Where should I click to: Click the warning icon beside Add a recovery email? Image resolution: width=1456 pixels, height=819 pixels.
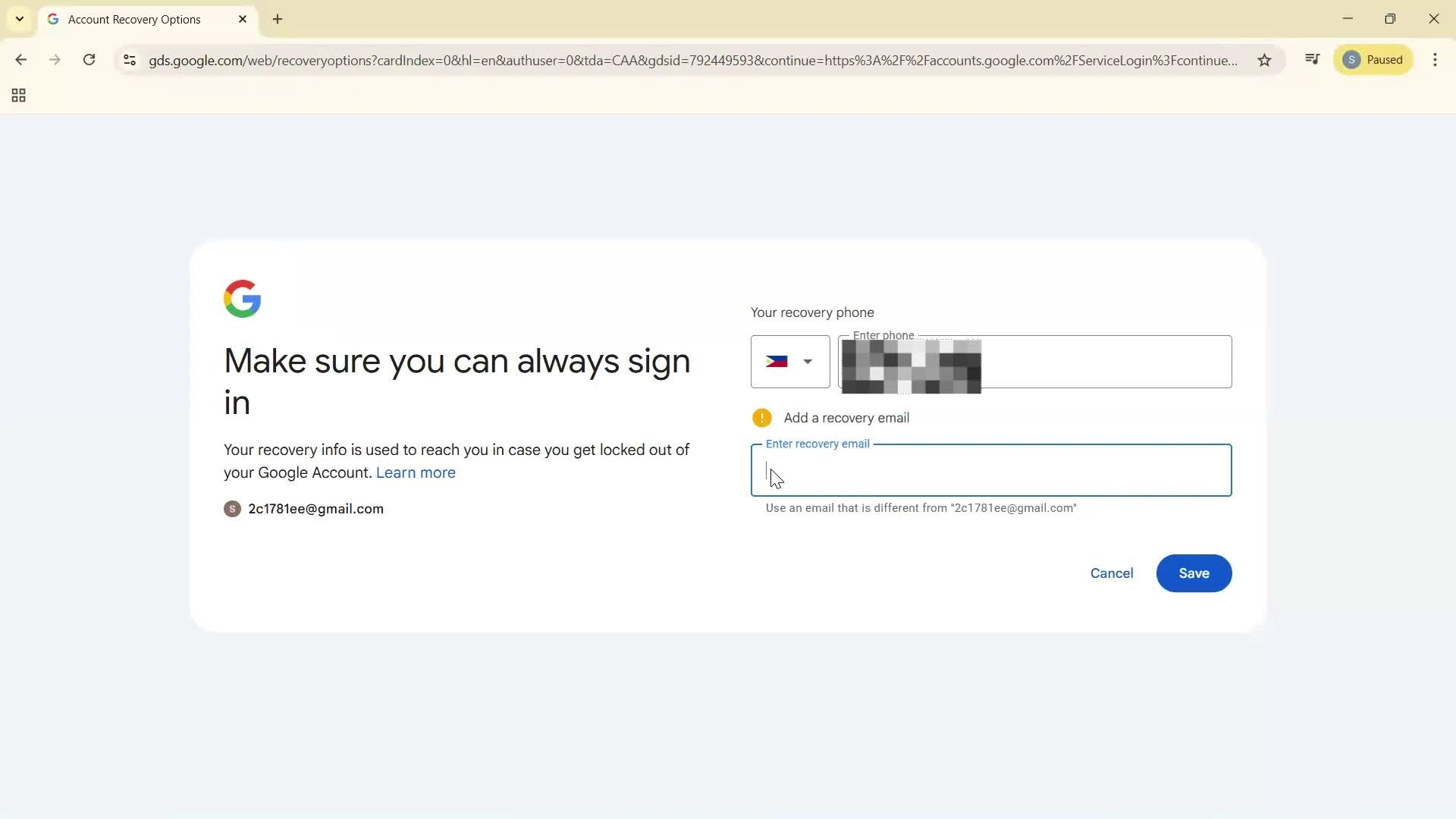click(x=762, y=418)
